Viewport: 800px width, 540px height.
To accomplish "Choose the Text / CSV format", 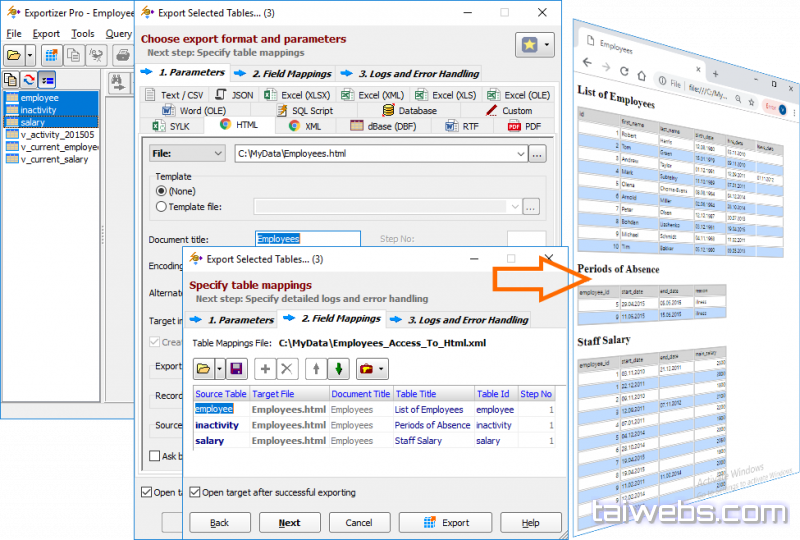I will [174, 95].
